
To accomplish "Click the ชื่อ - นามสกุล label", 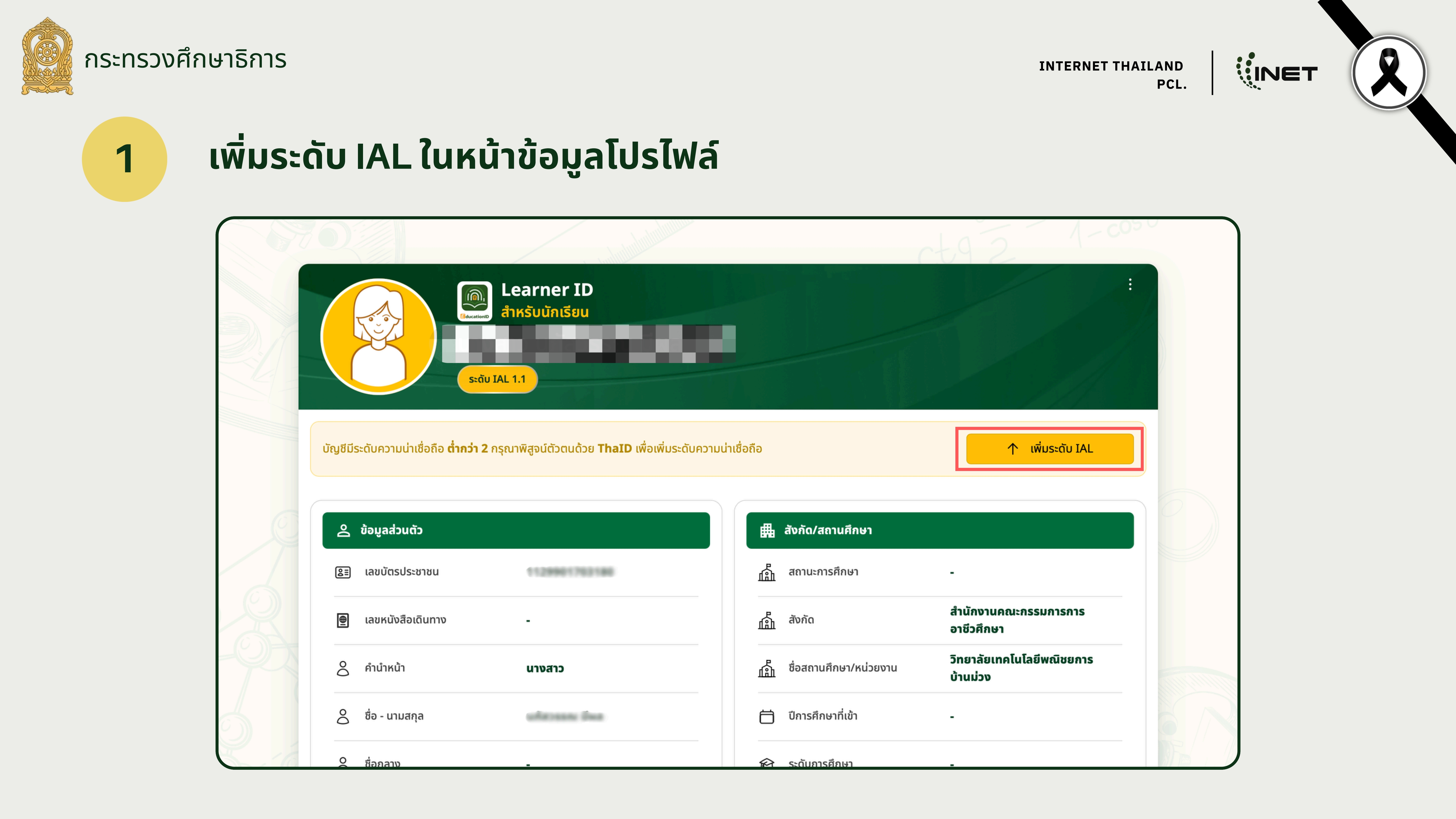I will click(394, 716).
